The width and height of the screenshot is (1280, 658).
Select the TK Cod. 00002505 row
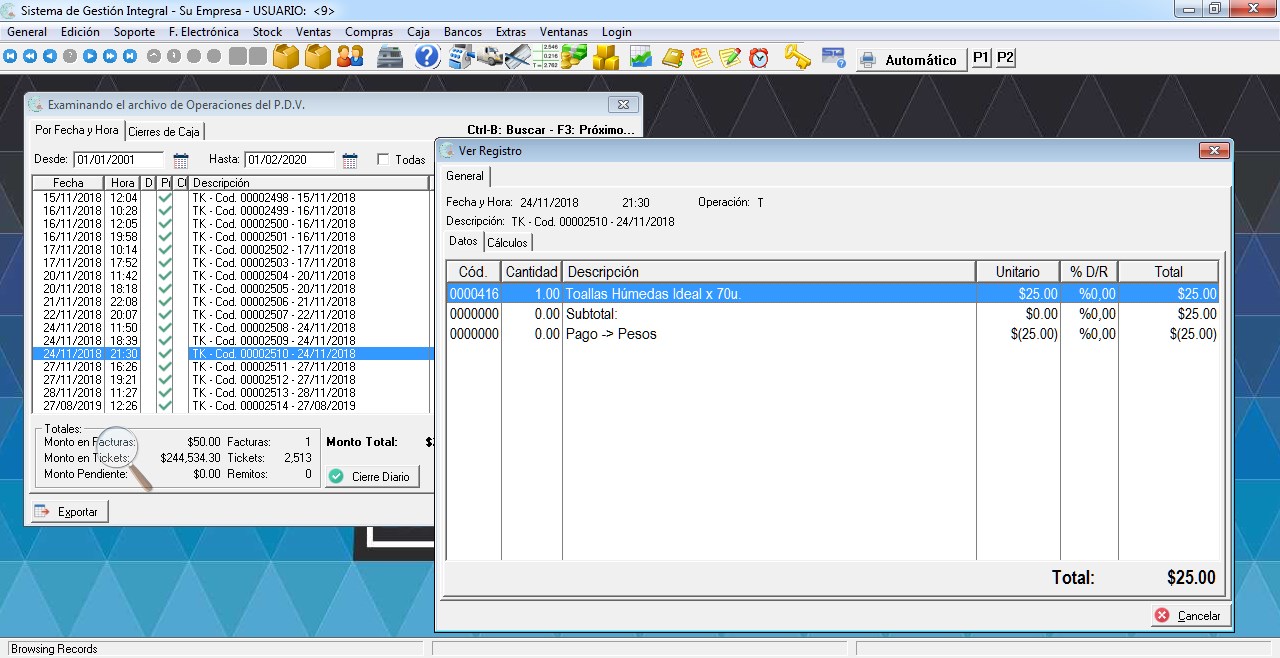tap(273, 289)
